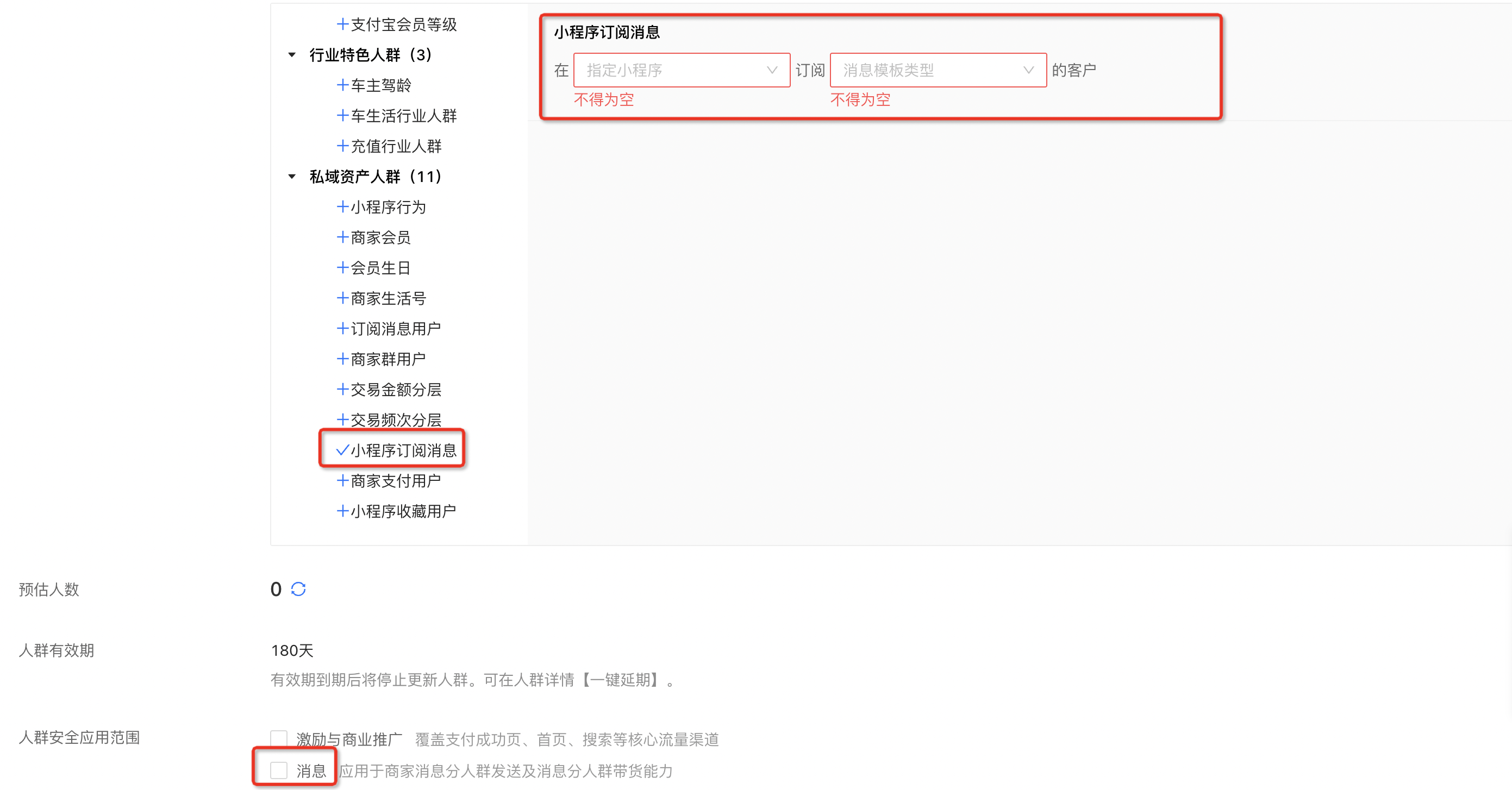Enable the 激励与商业推广 checkbox
Viewport: 1512px width, 790px height.
coord(279,738)
